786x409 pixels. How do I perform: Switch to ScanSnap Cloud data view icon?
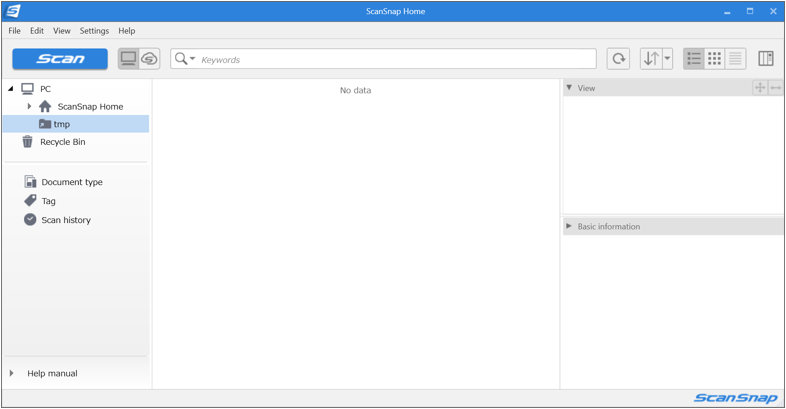point(149,59)
